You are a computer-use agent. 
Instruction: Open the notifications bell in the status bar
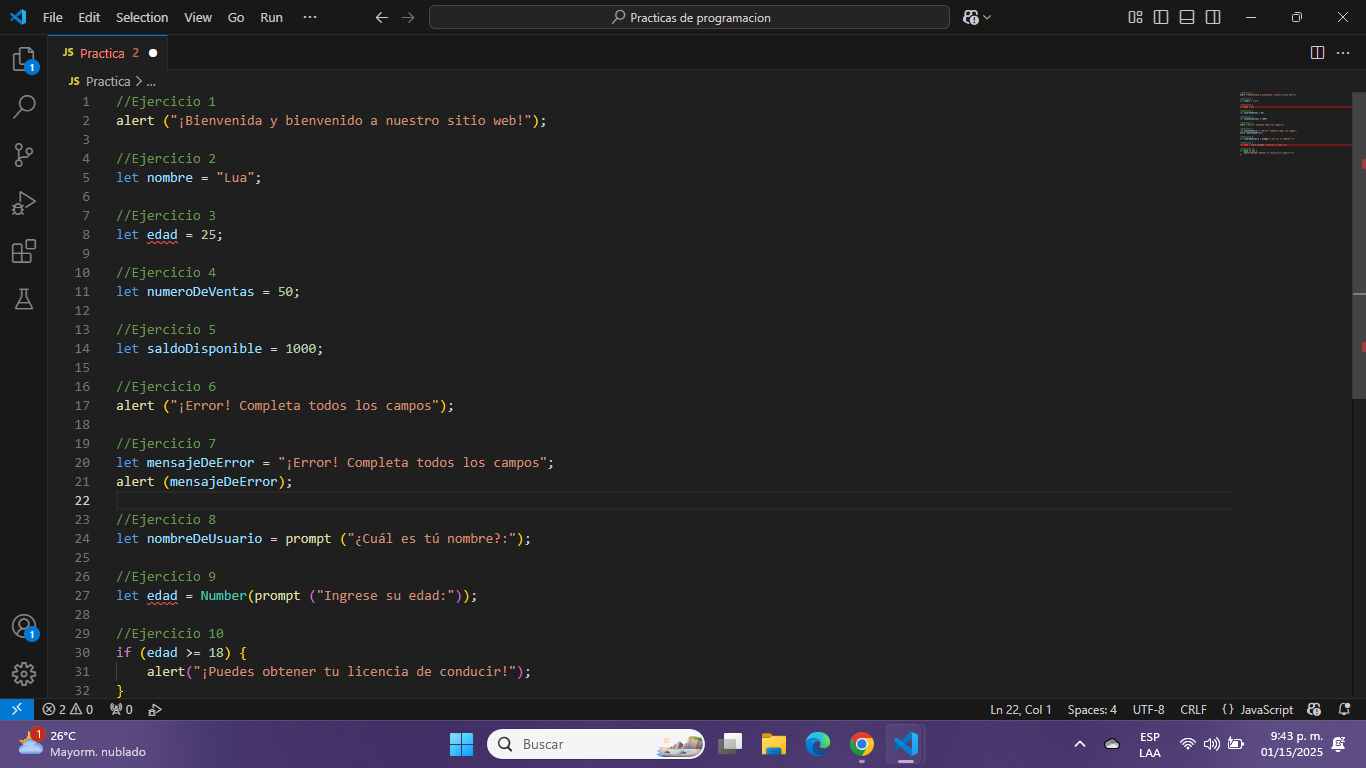click(x=1344, y=709)
